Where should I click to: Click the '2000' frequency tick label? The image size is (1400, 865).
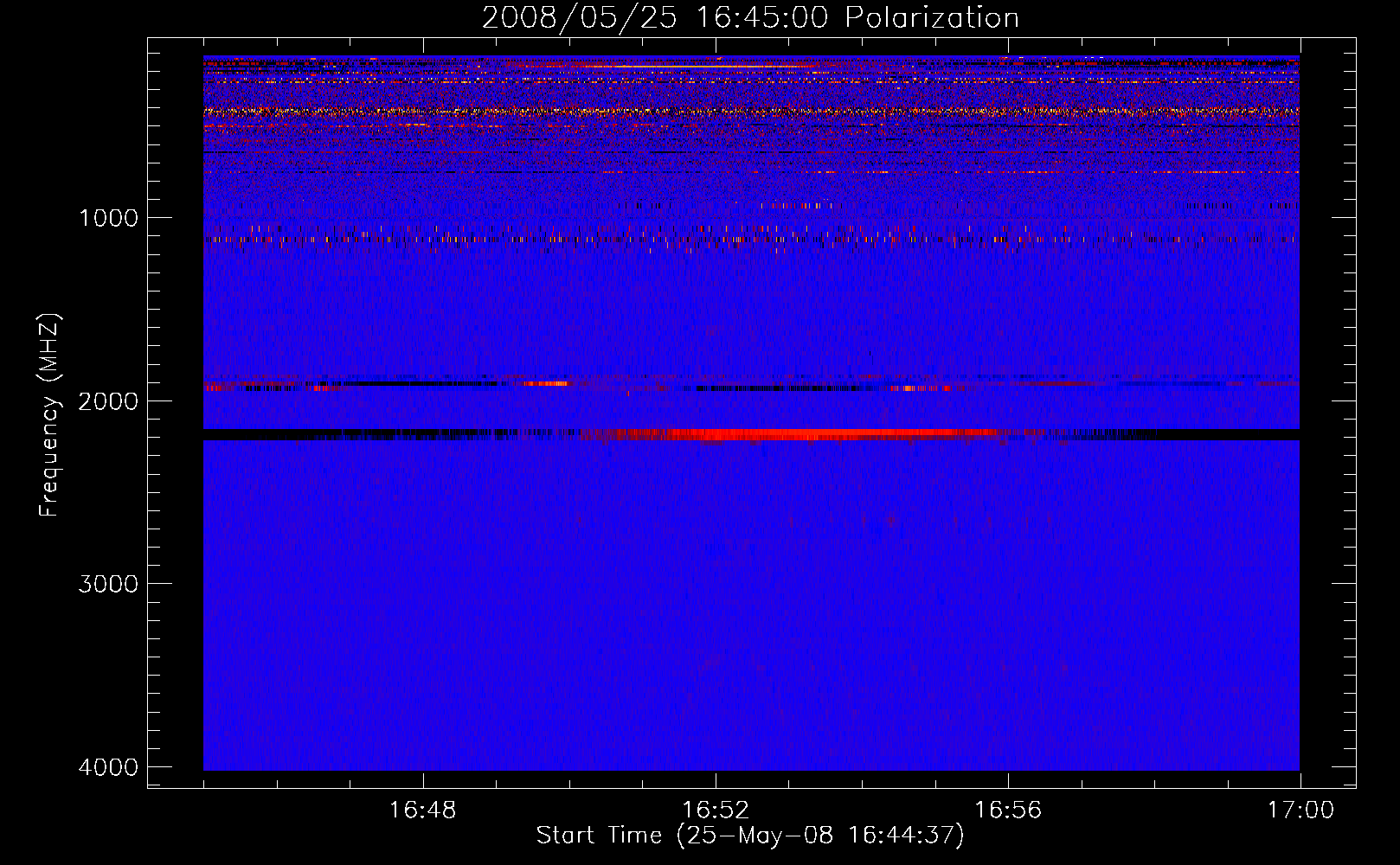tap(108, 400)
